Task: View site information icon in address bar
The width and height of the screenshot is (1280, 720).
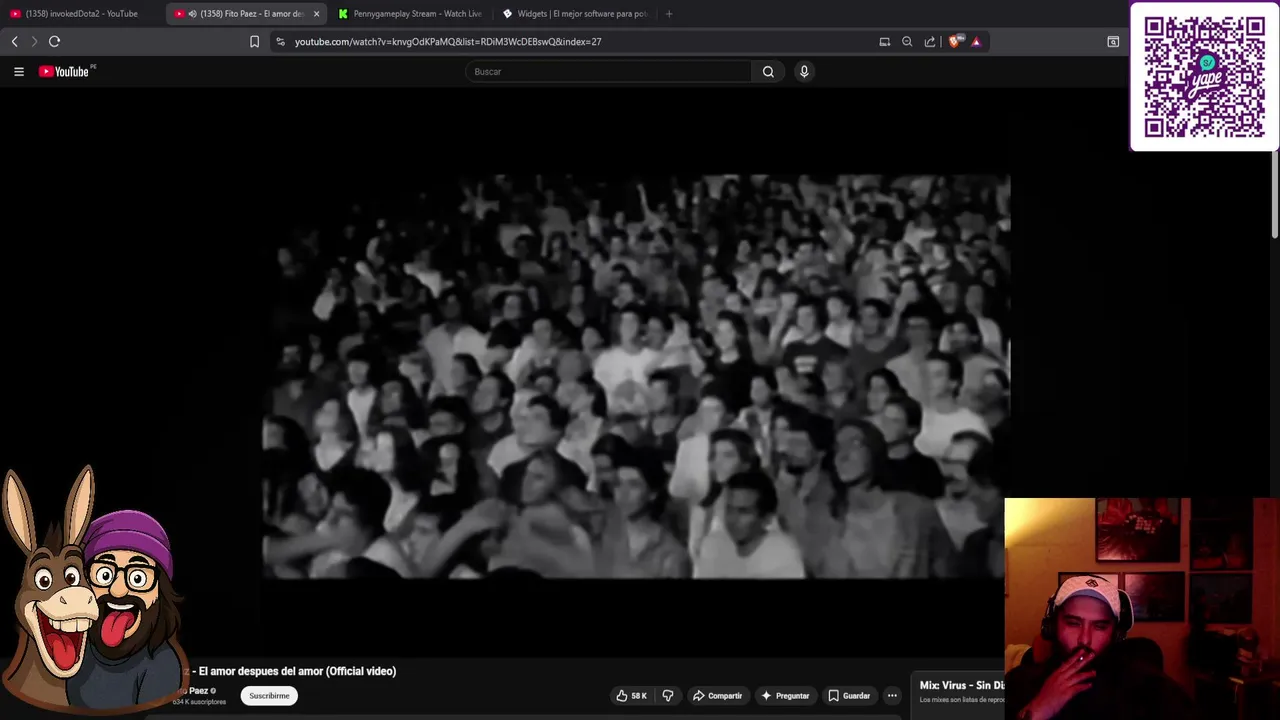Action: coord(281,41)
